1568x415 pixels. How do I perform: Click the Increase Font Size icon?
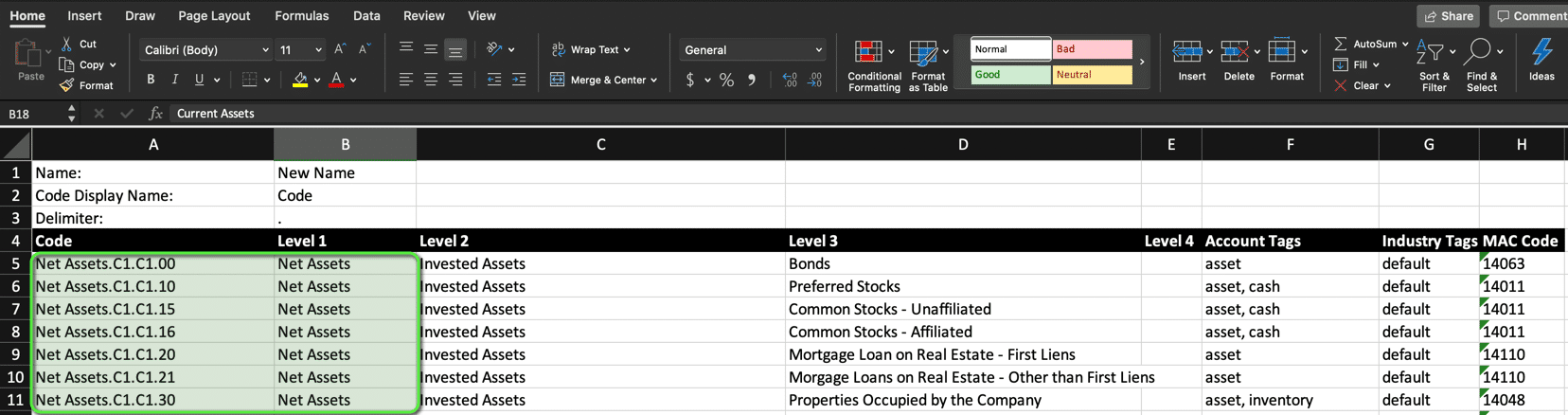(x=340, y=49)
